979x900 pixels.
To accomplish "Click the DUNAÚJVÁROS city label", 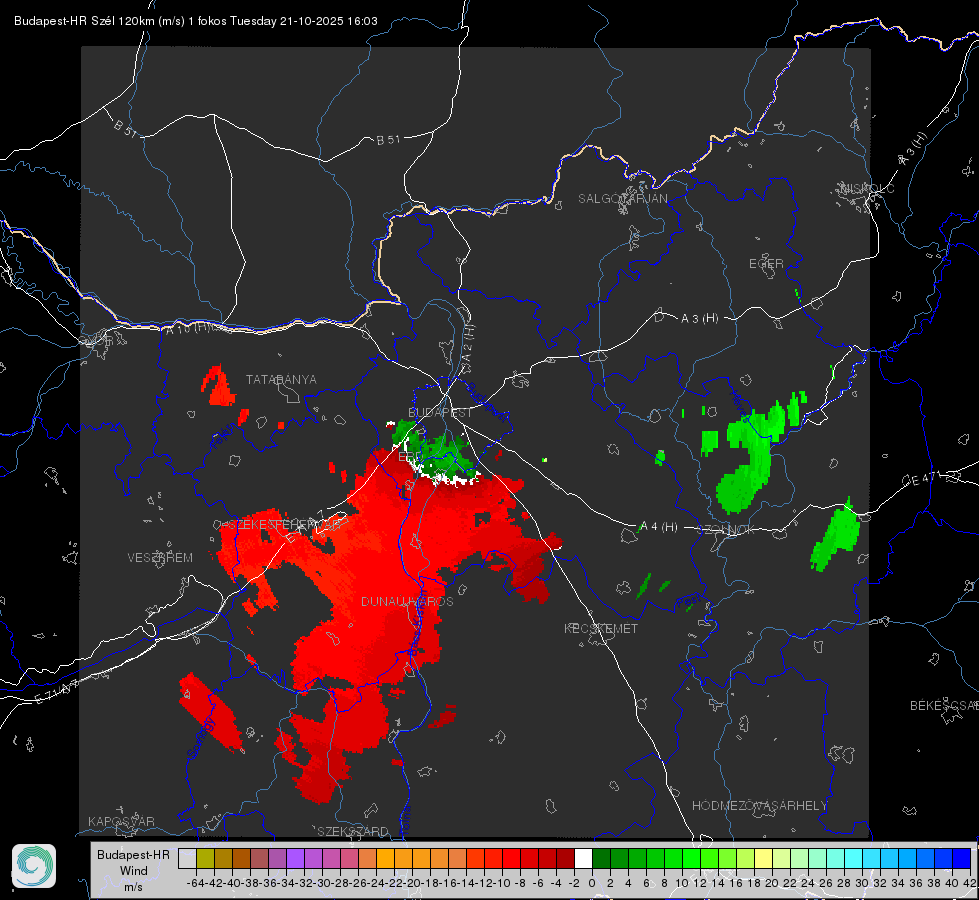I will point(407,601).
